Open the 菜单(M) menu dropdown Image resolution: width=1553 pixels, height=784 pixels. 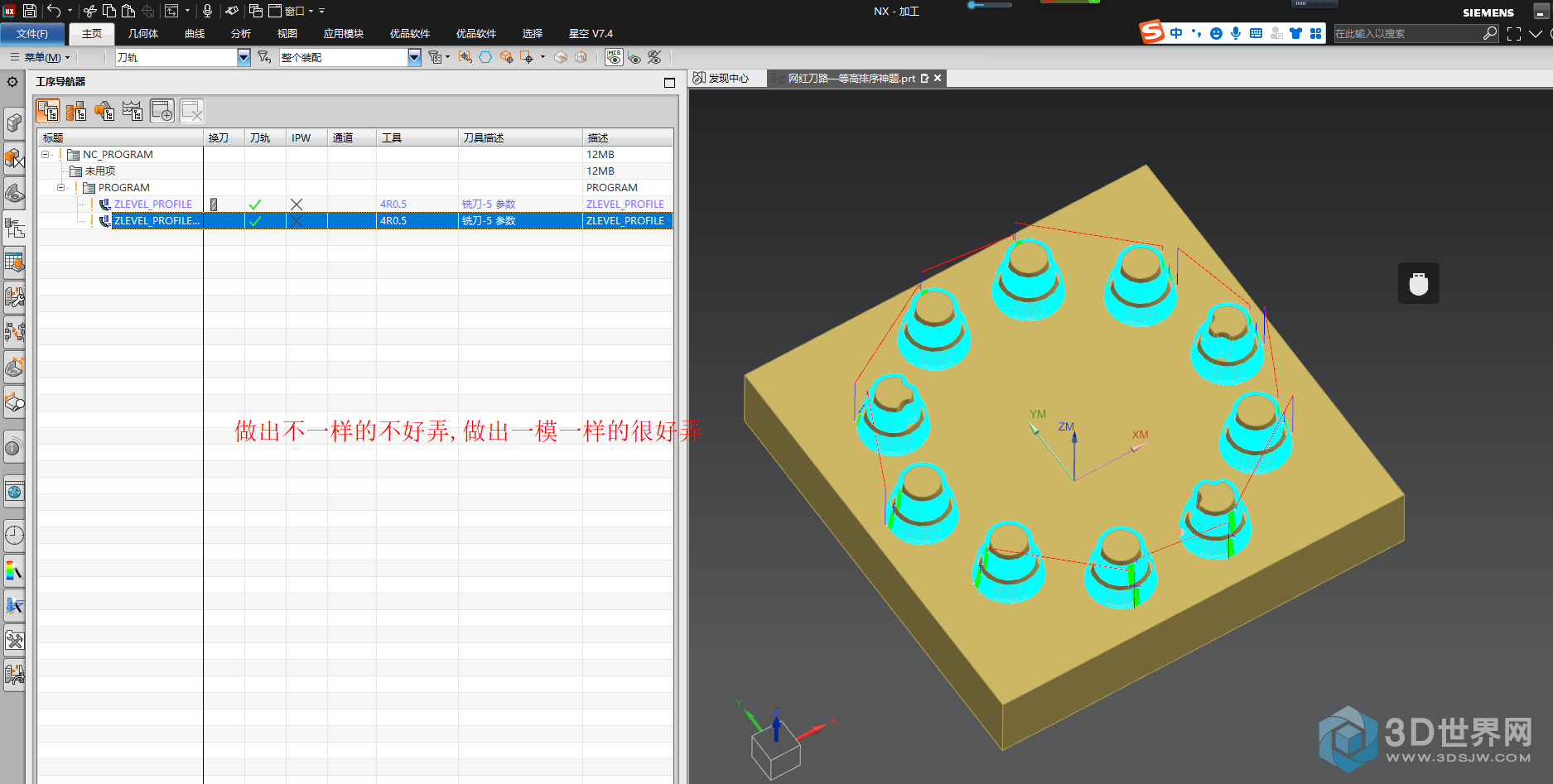[41, 57]
